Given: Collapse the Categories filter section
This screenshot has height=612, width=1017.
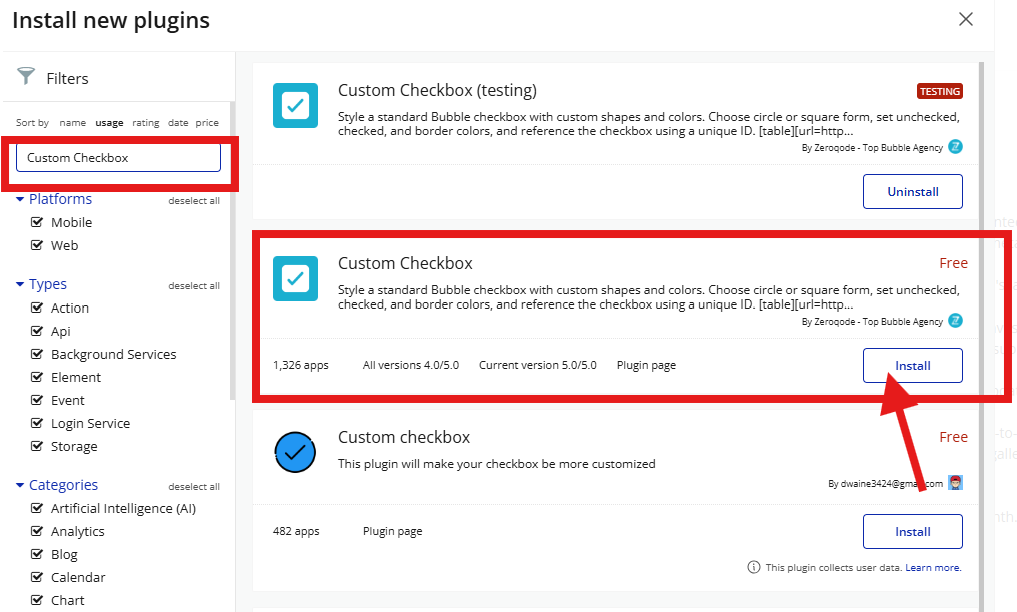Looking at the screenshot, I should [20, 485].
